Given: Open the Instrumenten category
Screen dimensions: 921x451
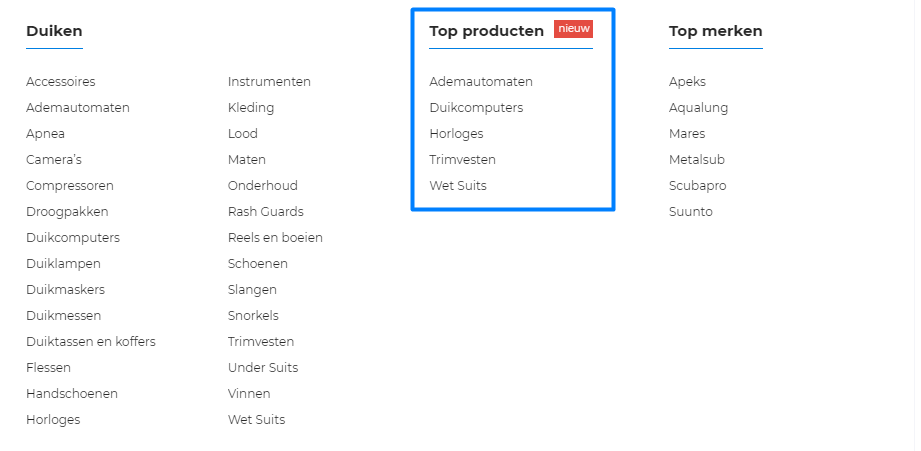Looking at the screenshot, I should pos(269,82).
